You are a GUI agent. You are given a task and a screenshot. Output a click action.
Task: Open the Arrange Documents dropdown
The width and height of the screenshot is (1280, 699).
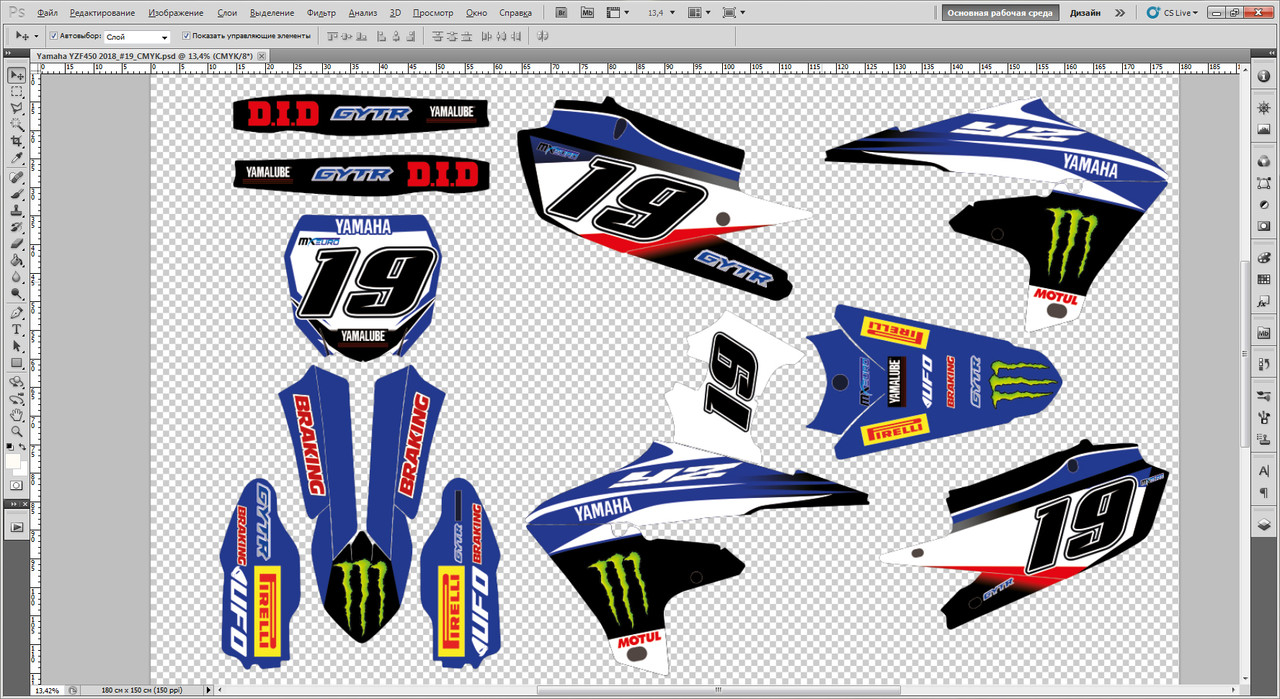tap(702, 13)
